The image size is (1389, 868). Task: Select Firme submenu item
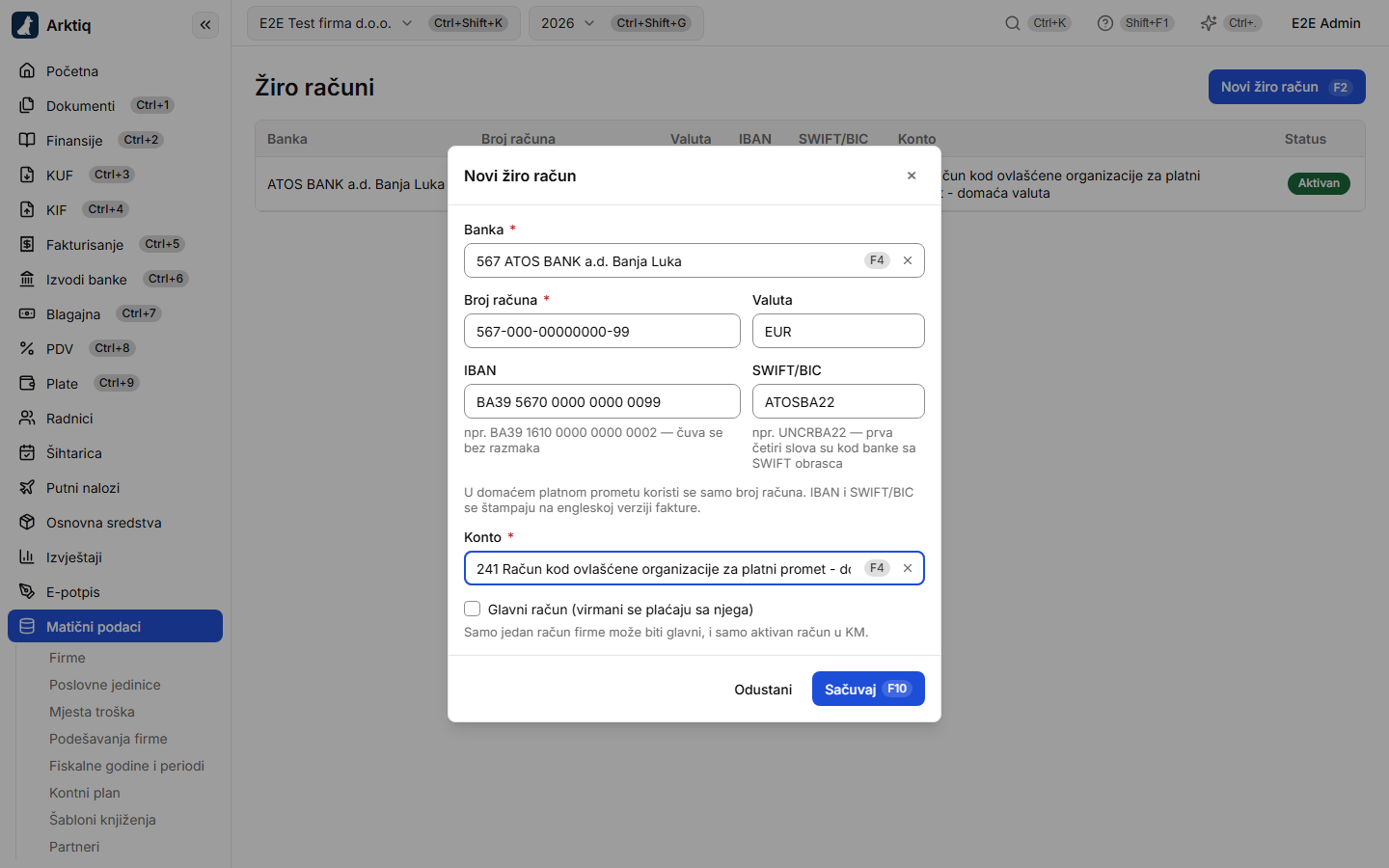click(x=68, y=658)
